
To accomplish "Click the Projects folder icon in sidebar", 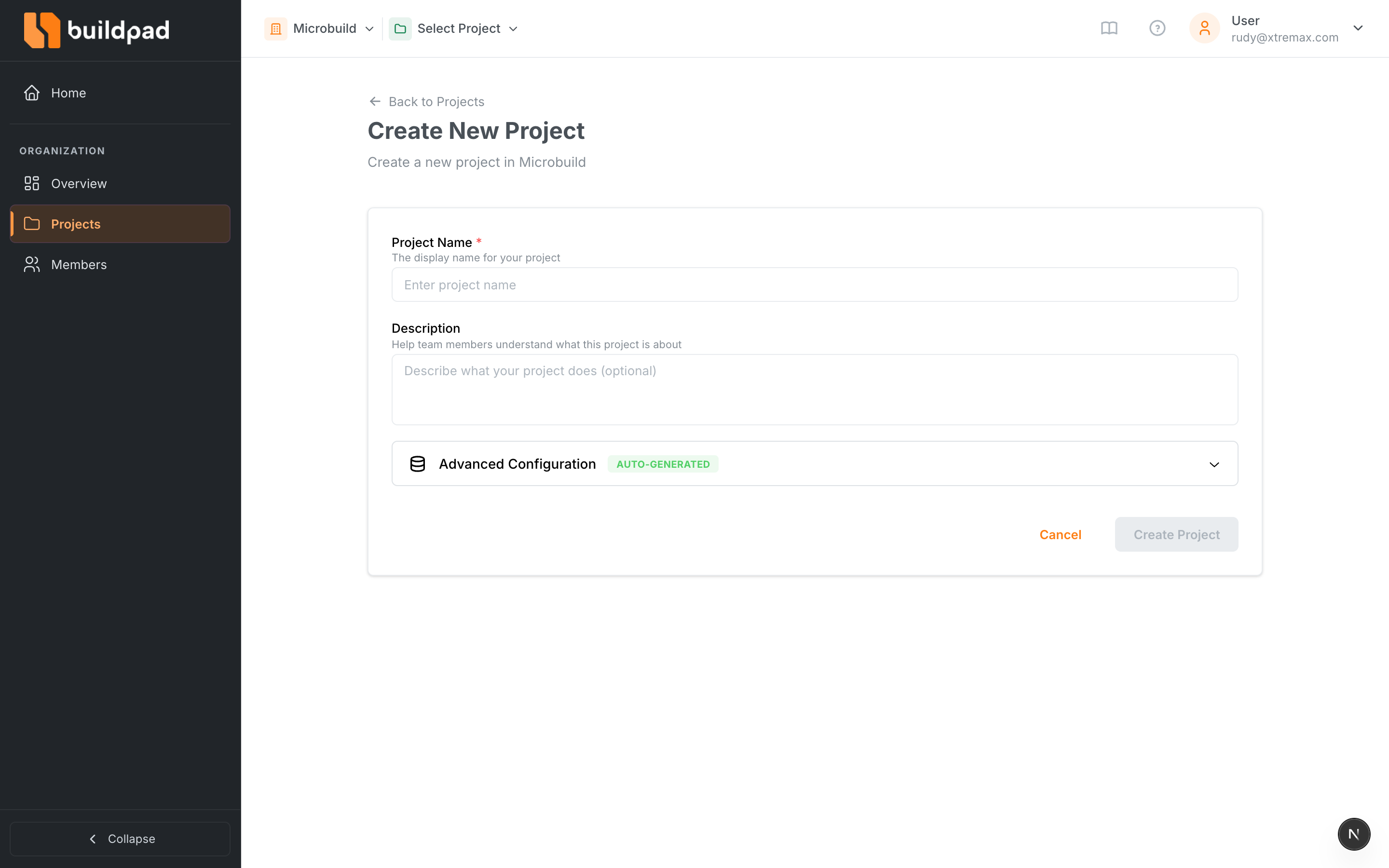I will [31, 223].
